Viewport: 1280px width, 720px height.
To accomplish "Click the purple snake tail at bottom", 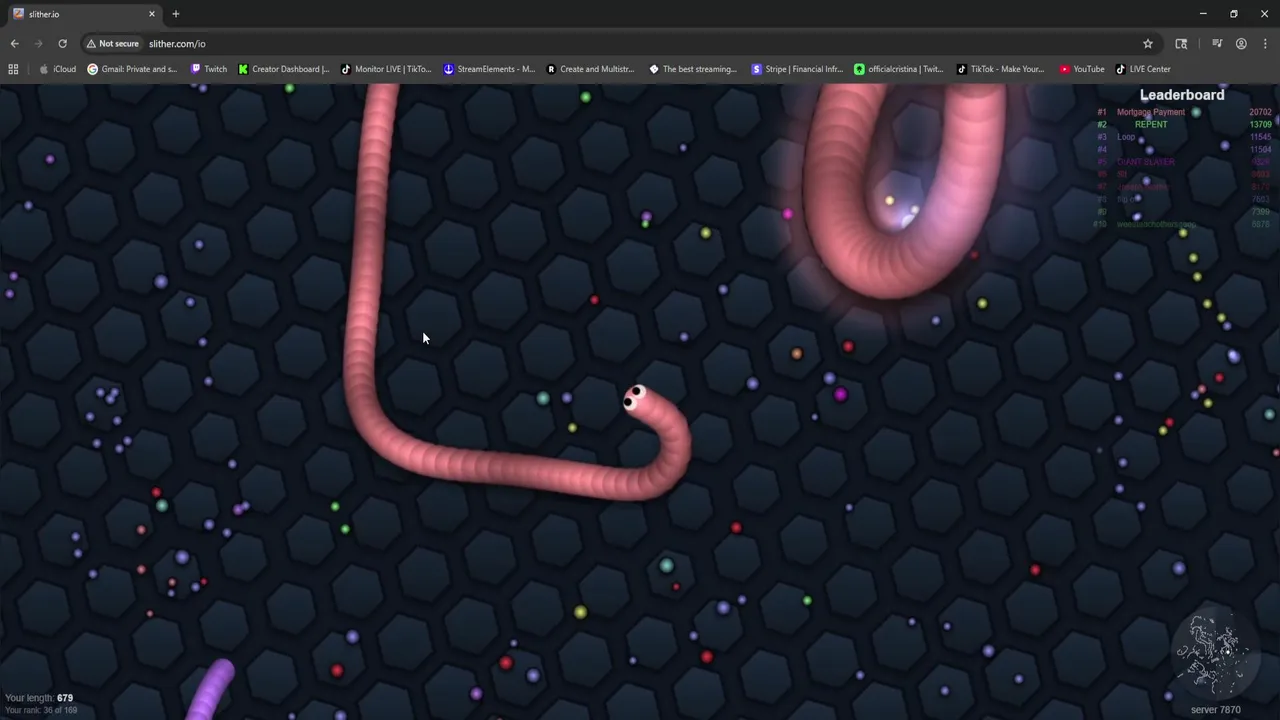I will tap(211, 690).
